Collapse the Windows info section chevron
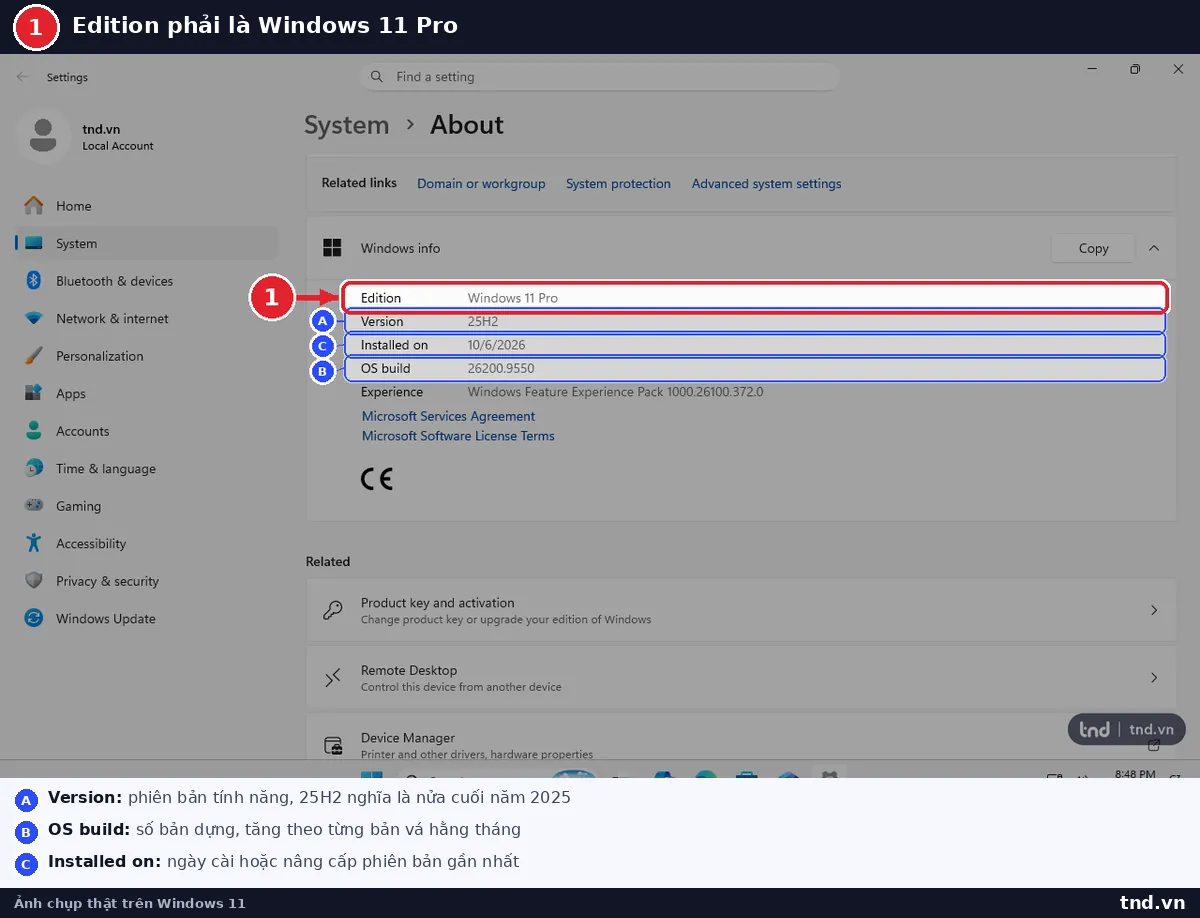Viewport: 1200px width, 918px height. [x=1154, y=248]
